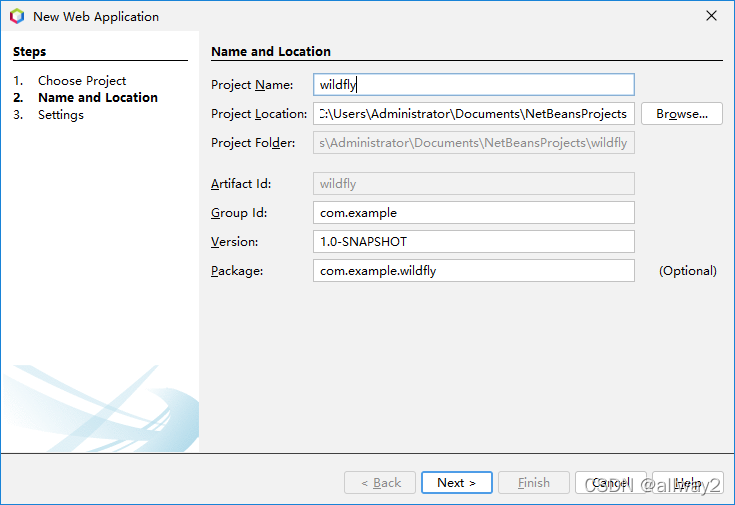
Task: Click the 'Project Folder:' label
Action: (253, 143)
